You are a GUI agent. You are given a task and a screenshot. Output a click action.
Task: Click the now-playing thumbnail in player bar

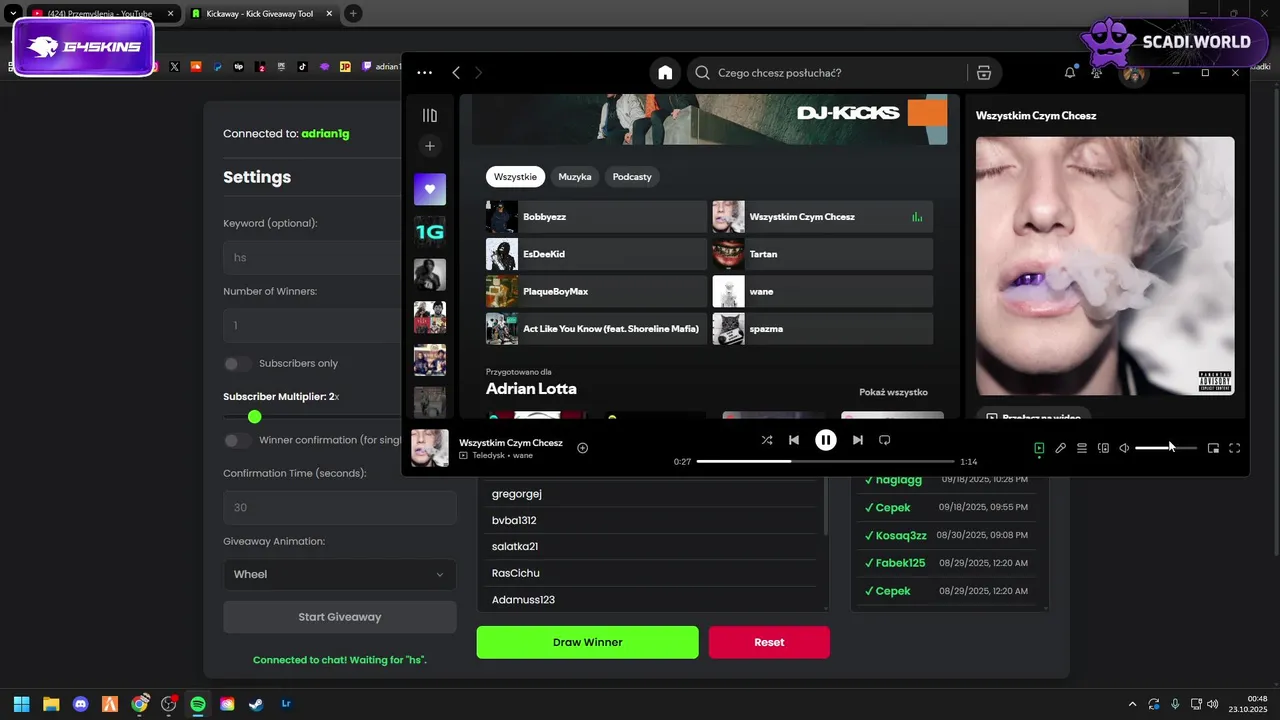(429, 448)
